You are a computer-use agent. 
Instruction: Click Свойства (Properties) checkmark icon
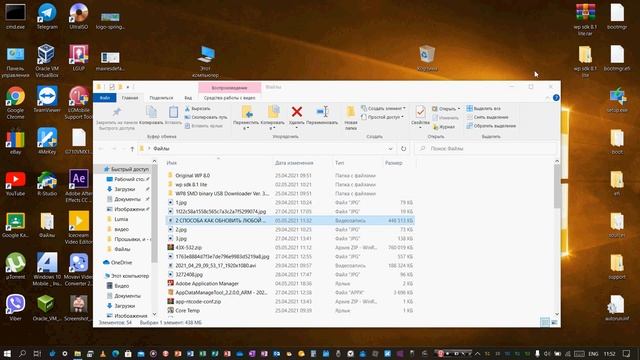[420, 111]
